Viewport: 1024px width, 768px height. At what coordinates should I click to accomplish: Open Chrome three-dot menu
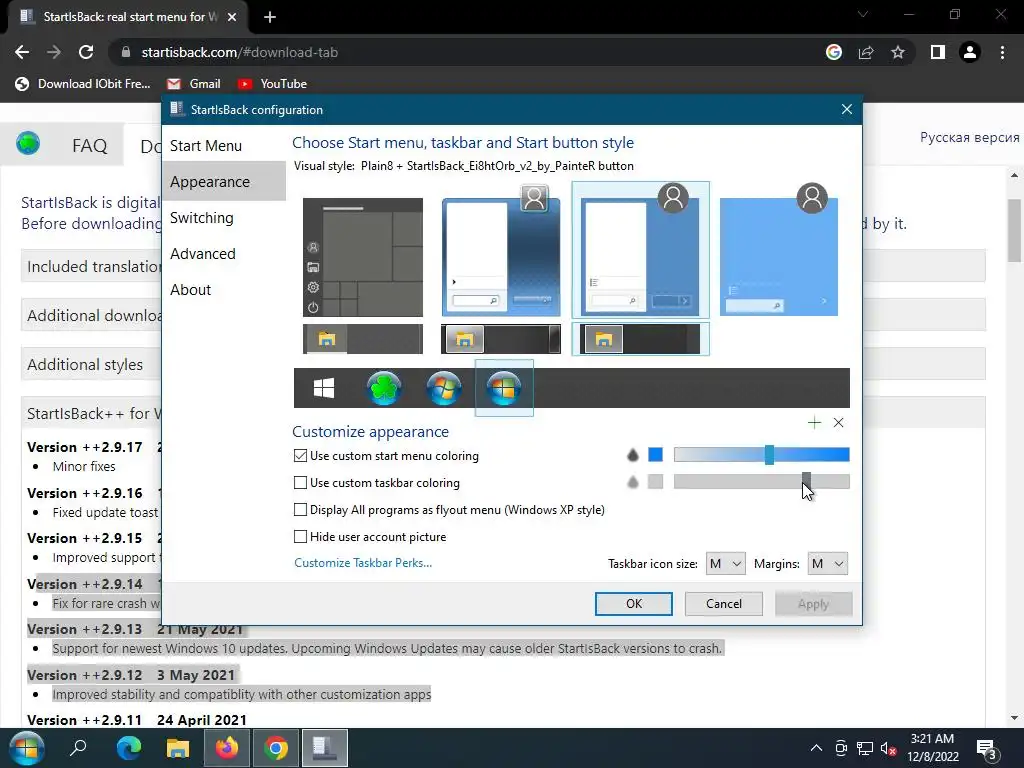(1002, 52)
